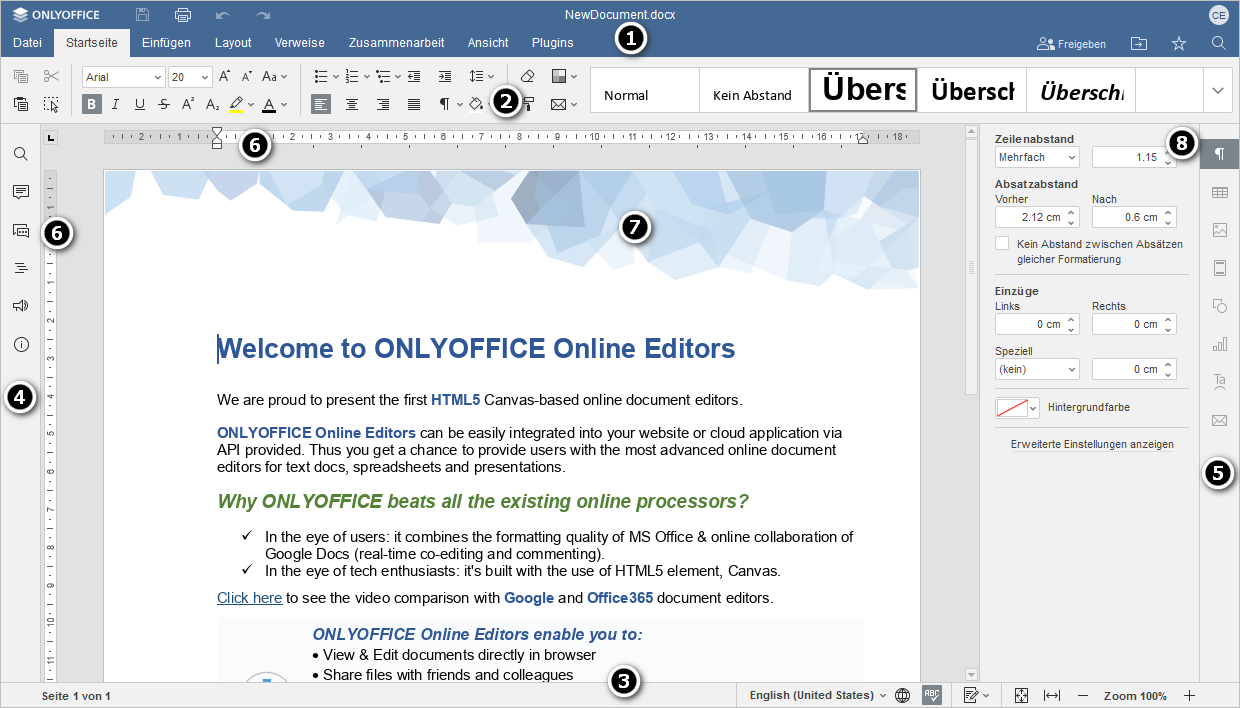Open the font size 20 dropdown
The height and width of the screenshot is (708, 1240).
(x=206, y=77)
